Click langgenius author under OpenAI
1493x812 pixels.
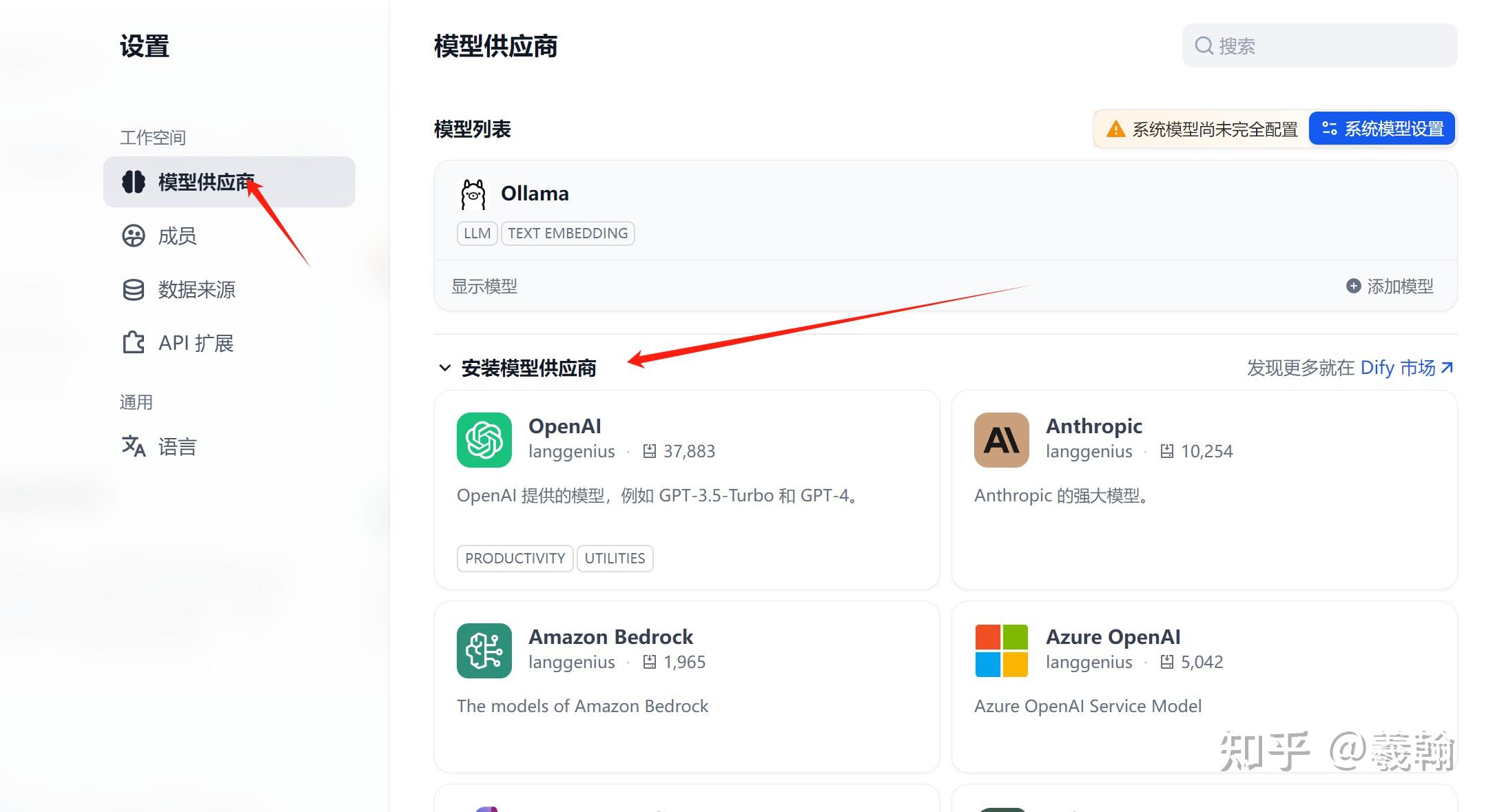(572, 452)
